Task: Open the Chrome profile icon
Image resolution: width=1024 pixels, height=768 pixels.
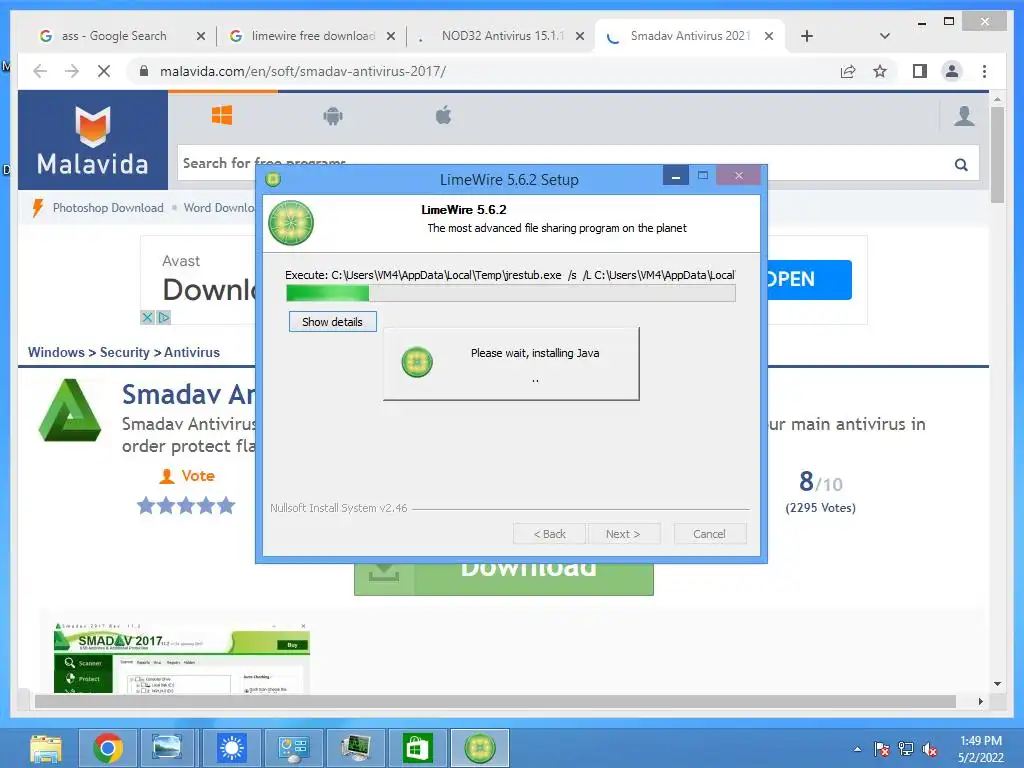Action: click(952, 71)
